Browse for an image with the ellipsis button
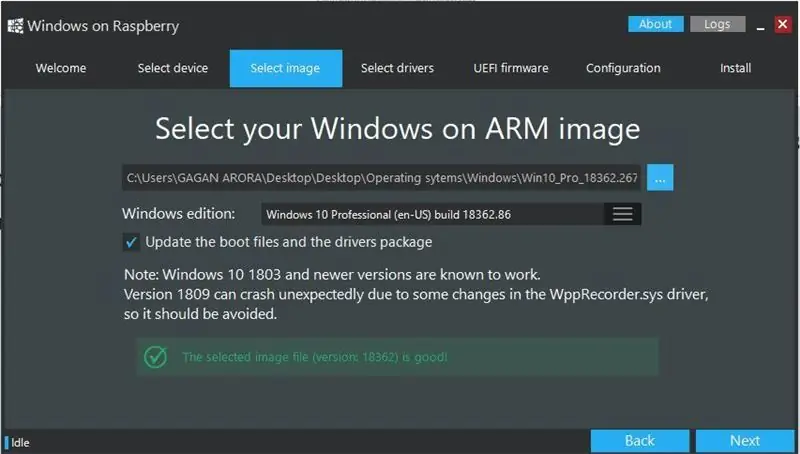800x454 pixels. point(660,178)
